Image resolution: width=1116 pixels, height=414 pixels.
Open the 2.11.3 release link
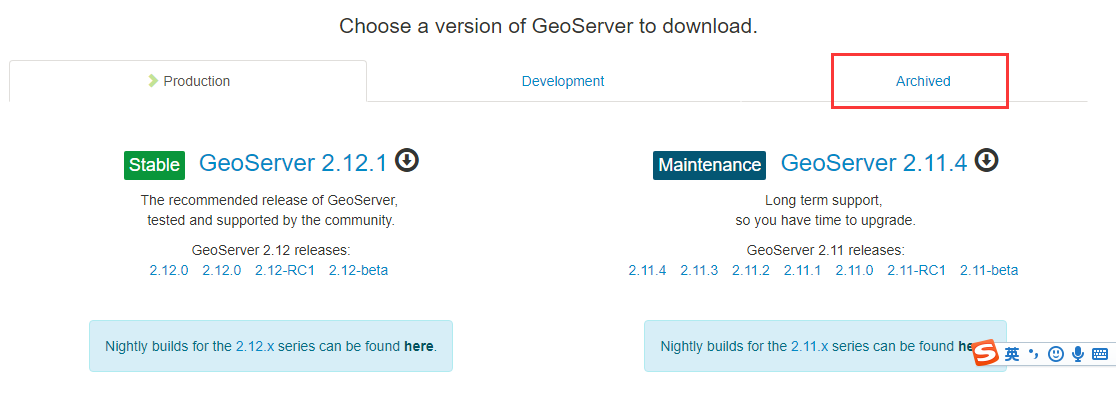click(699, 270)
